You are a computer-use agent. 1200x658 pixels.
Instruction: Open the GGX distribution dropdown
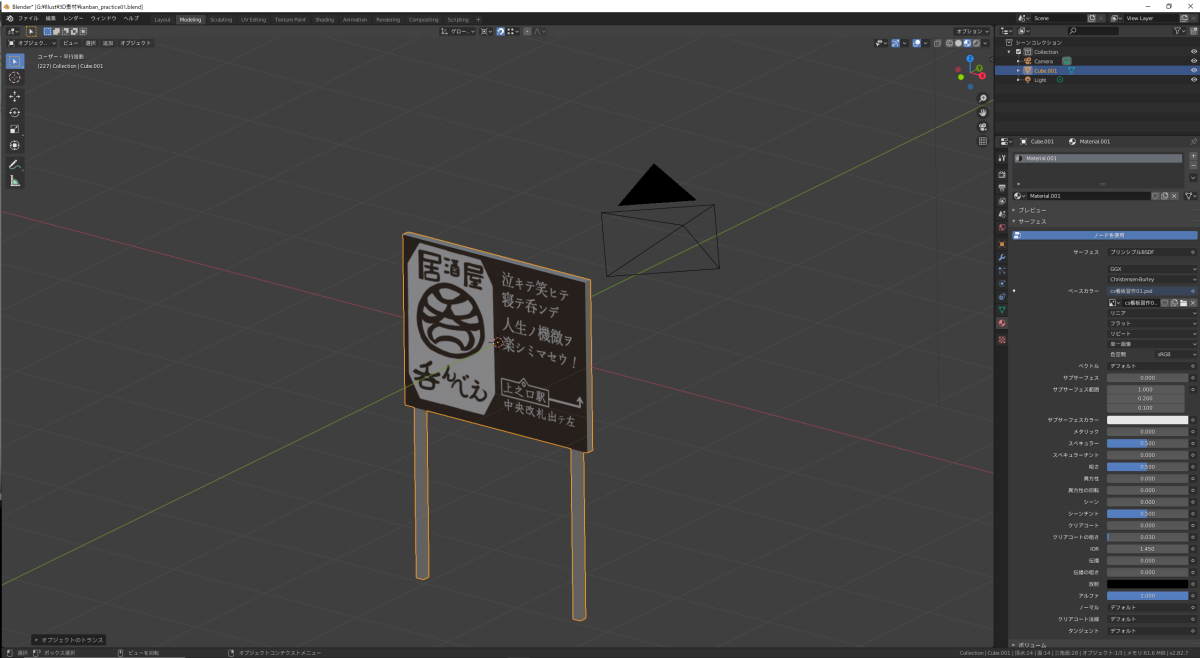[1151, 269]
